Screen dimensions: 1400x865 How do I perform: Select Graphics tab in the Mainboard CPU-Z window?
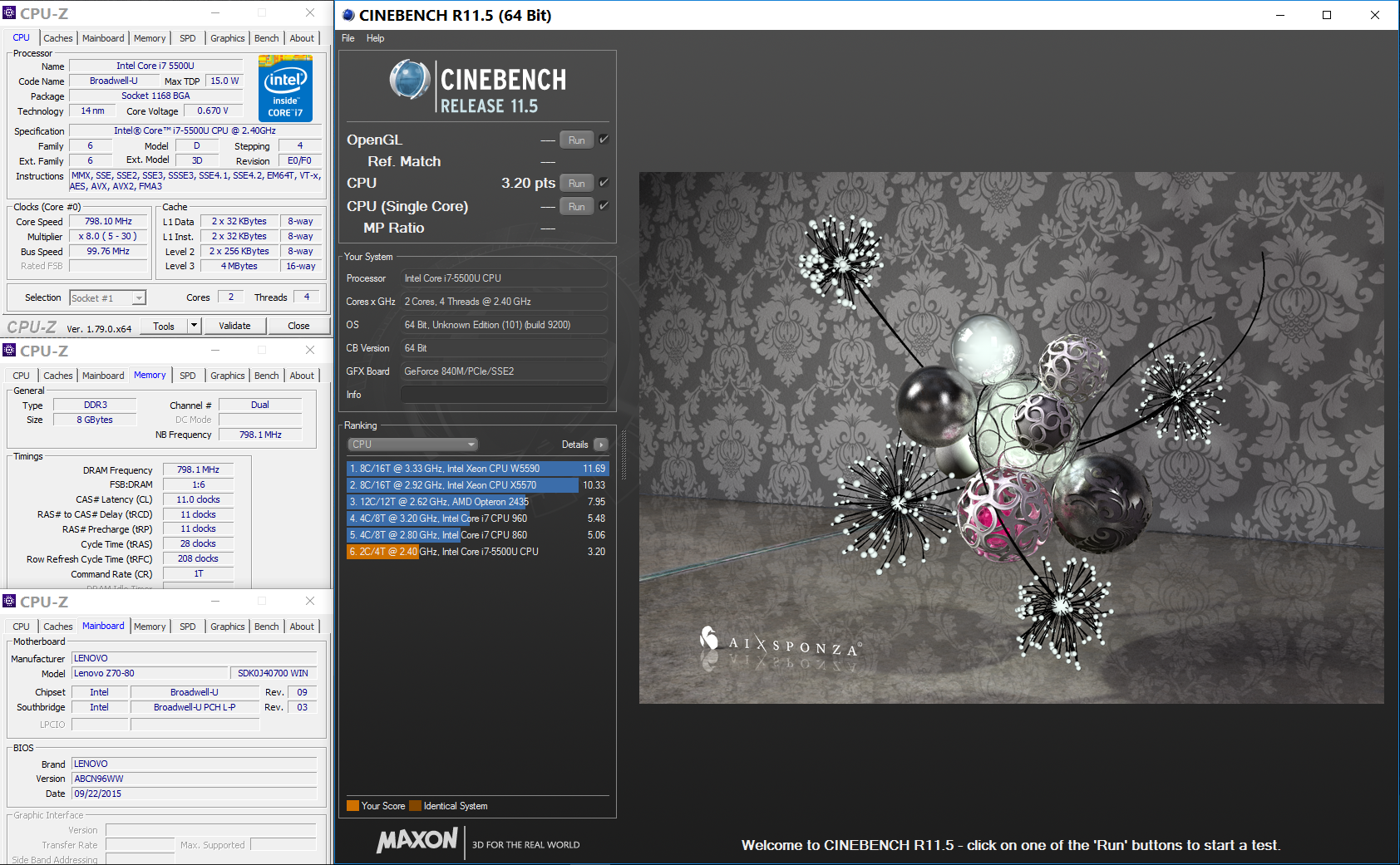[x=227, y=627]
